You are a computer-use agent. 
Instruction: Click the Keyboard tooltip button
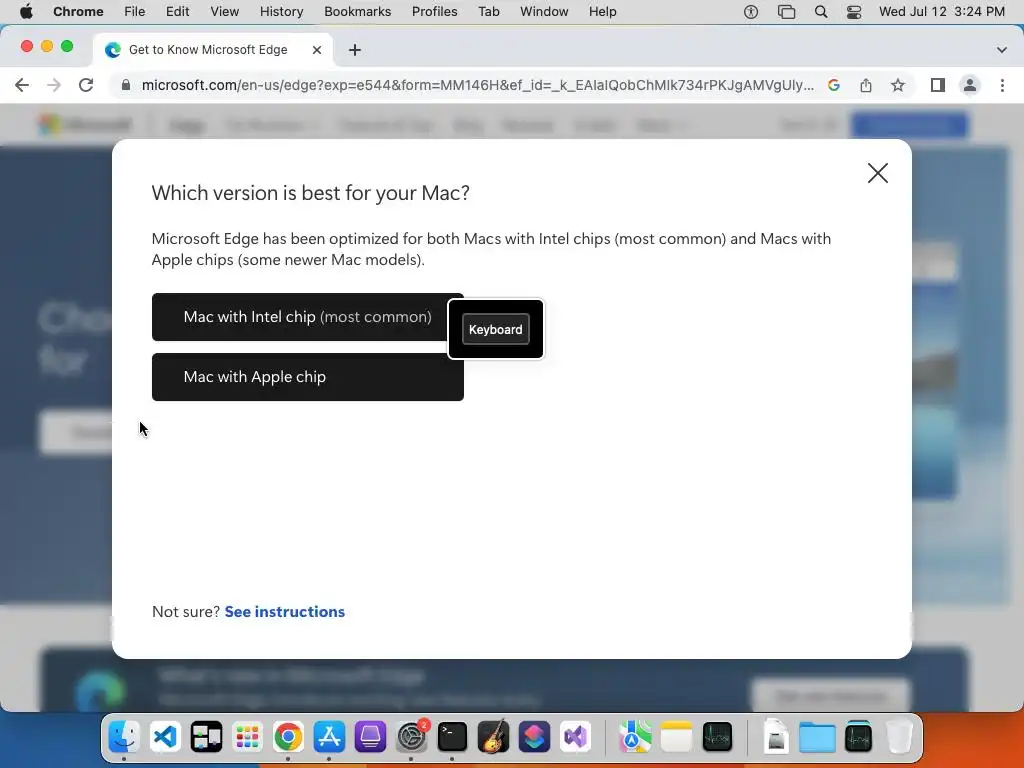click(x=496, y=329)
